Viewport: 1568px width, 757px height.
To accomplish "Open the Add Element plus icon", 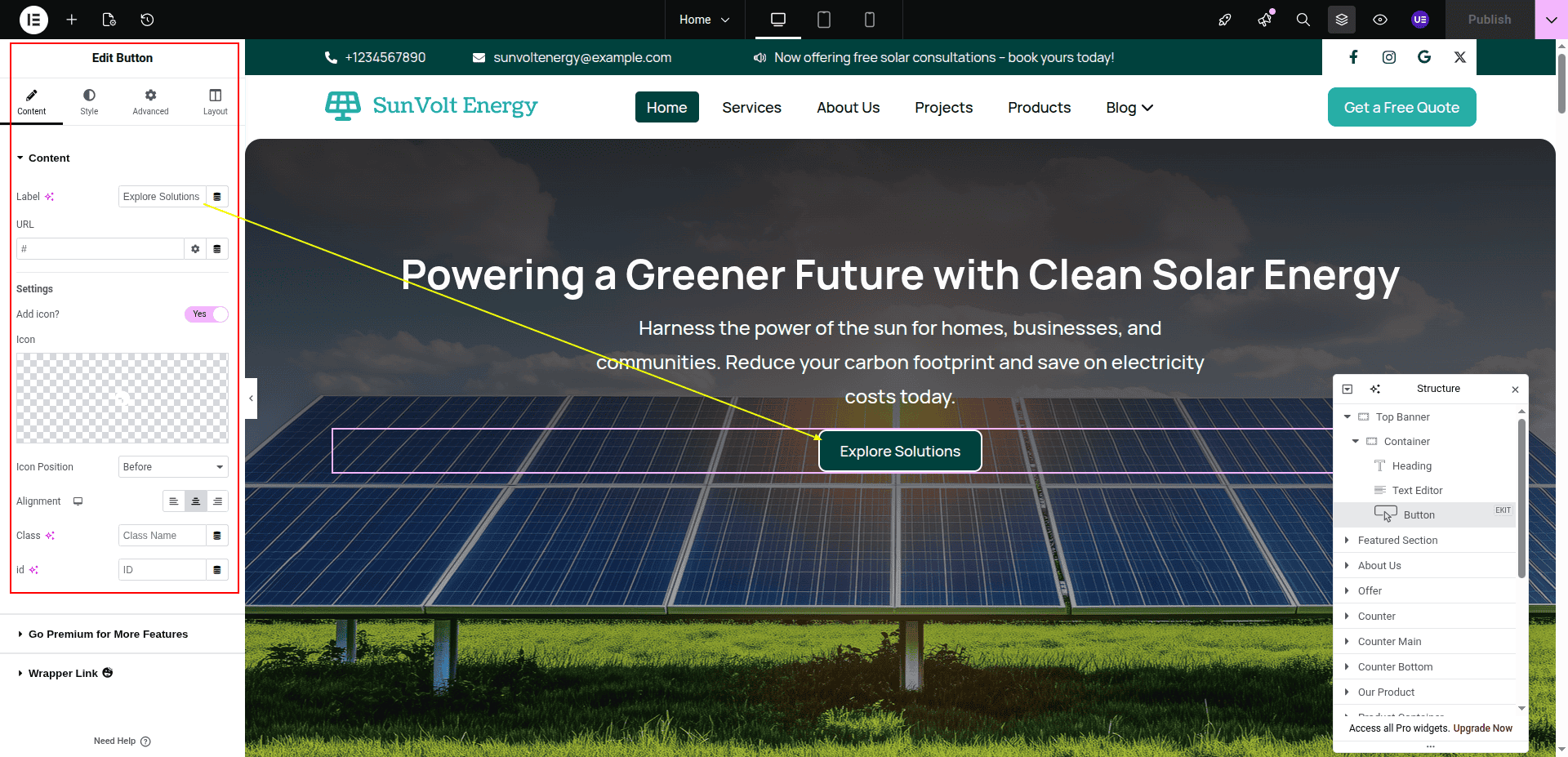I will [72, 20].
